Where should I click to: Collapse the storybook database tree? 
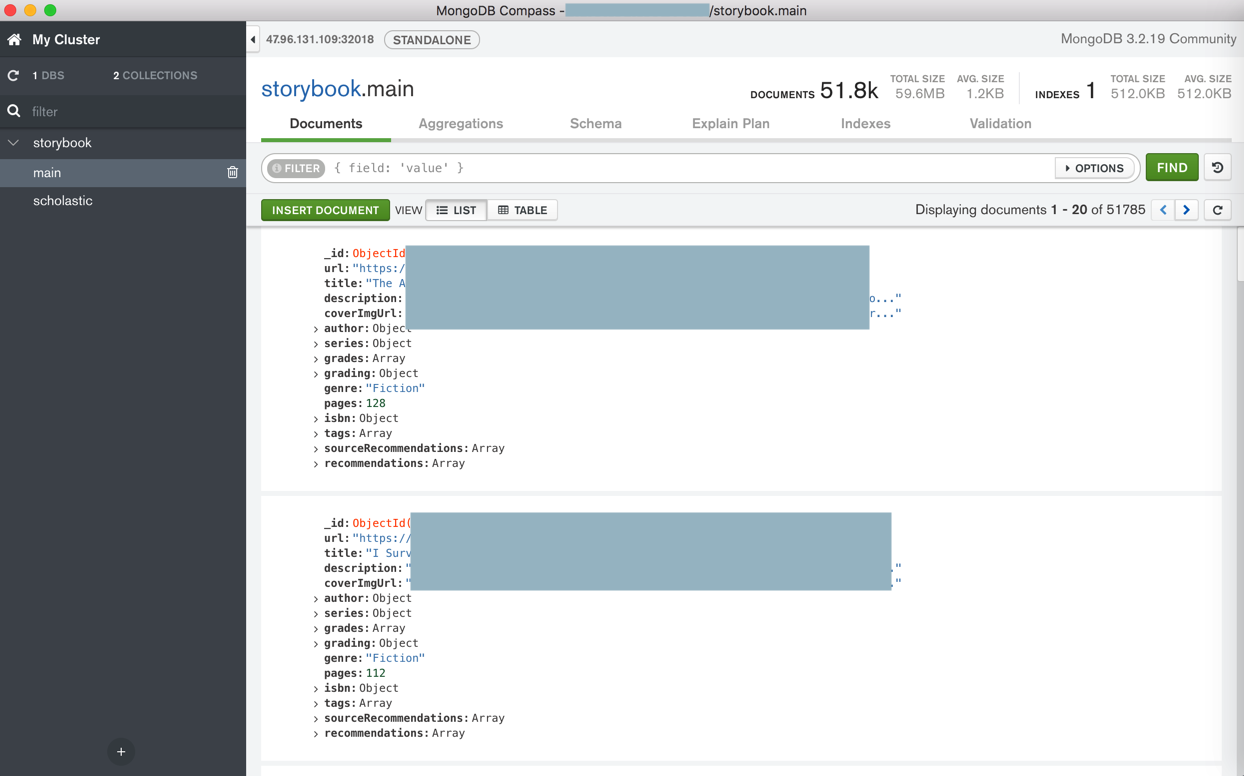14,143
